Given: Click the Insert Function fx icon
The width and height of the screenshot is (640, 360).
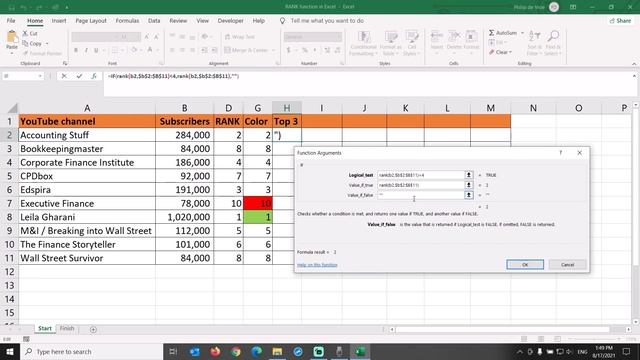Looking at the screenshot, I should (x=94, y=76).
